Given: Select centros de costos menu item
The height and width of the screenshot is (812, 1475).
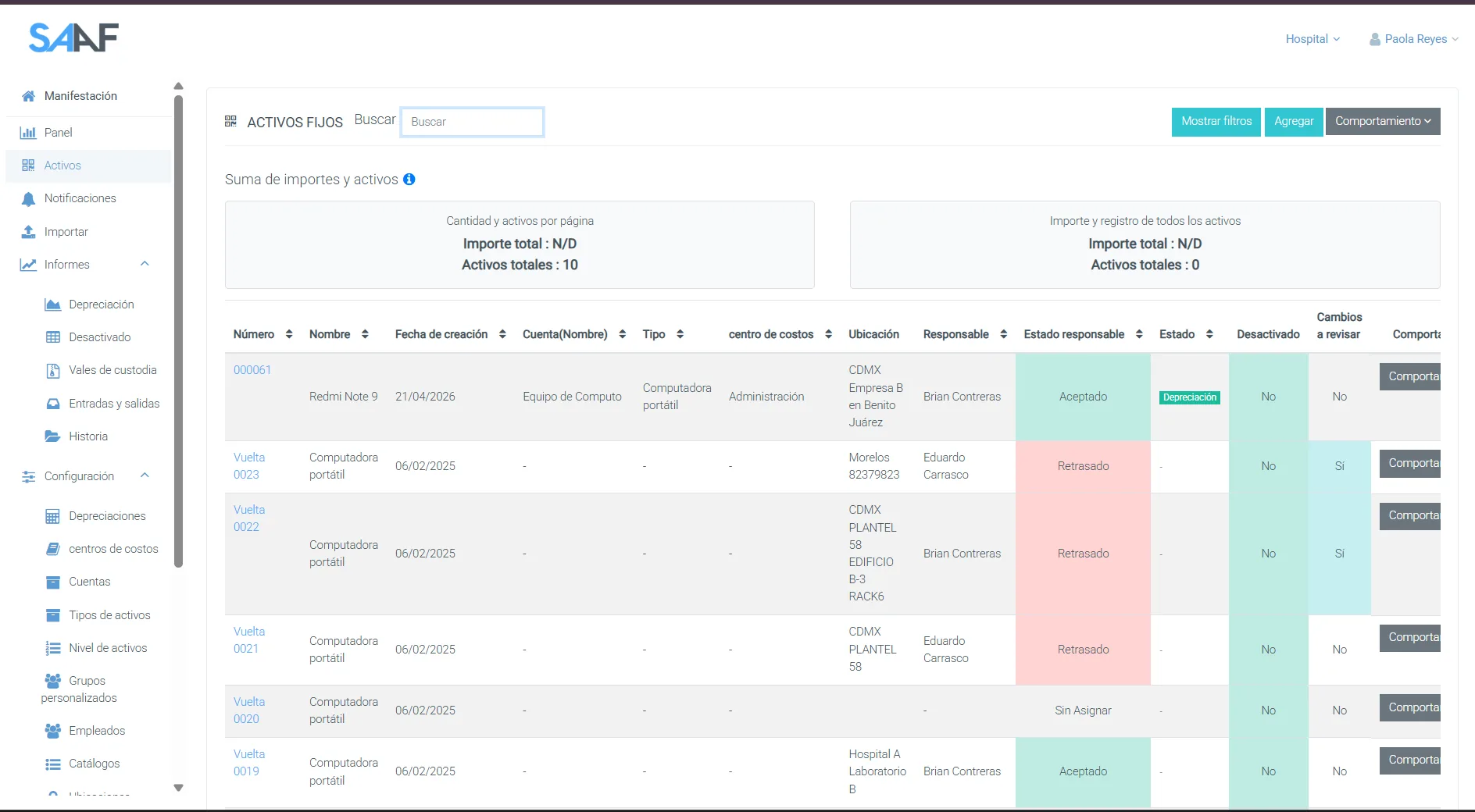Looking at the screenshot, I should (x=113, y=549).
